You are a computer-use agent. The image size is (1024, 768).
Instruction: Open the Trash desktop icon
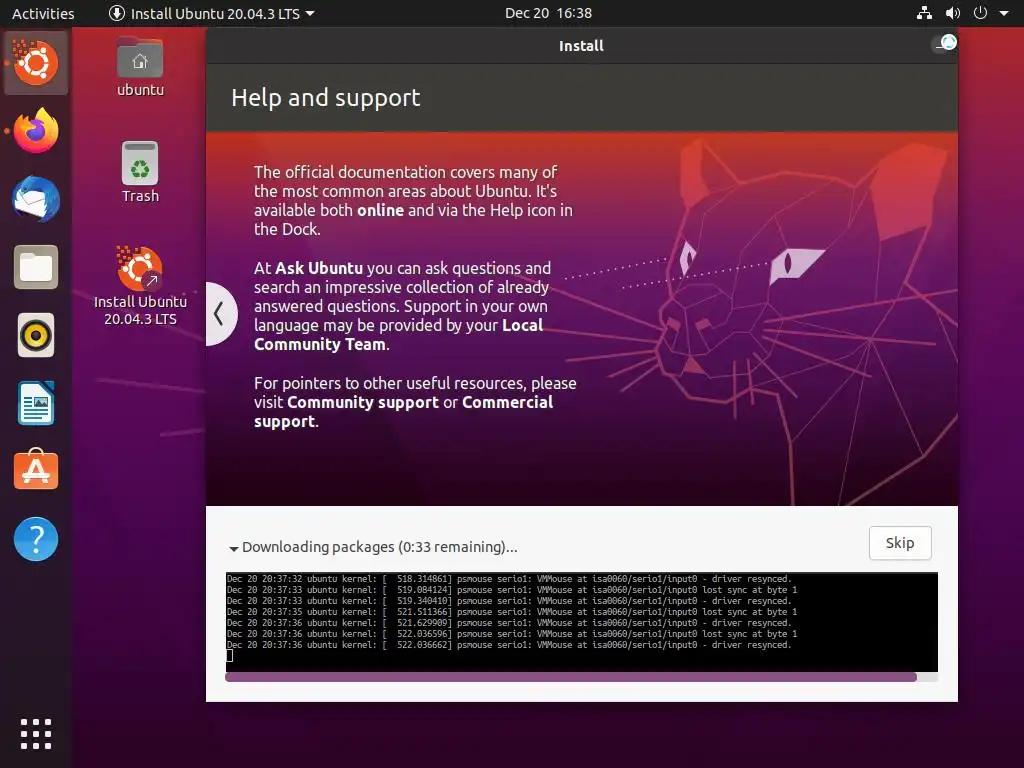pos(140,172)
